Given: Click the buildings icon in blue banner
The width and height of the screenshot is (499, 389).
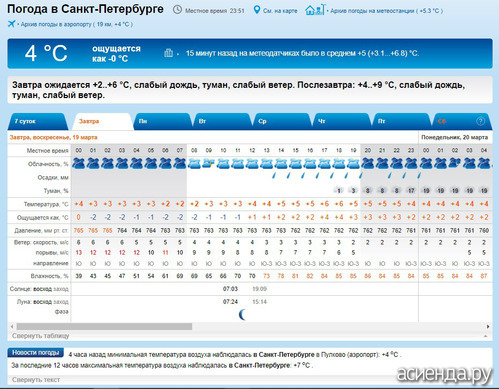Looking at the screenshot, I should coord(168,53).
